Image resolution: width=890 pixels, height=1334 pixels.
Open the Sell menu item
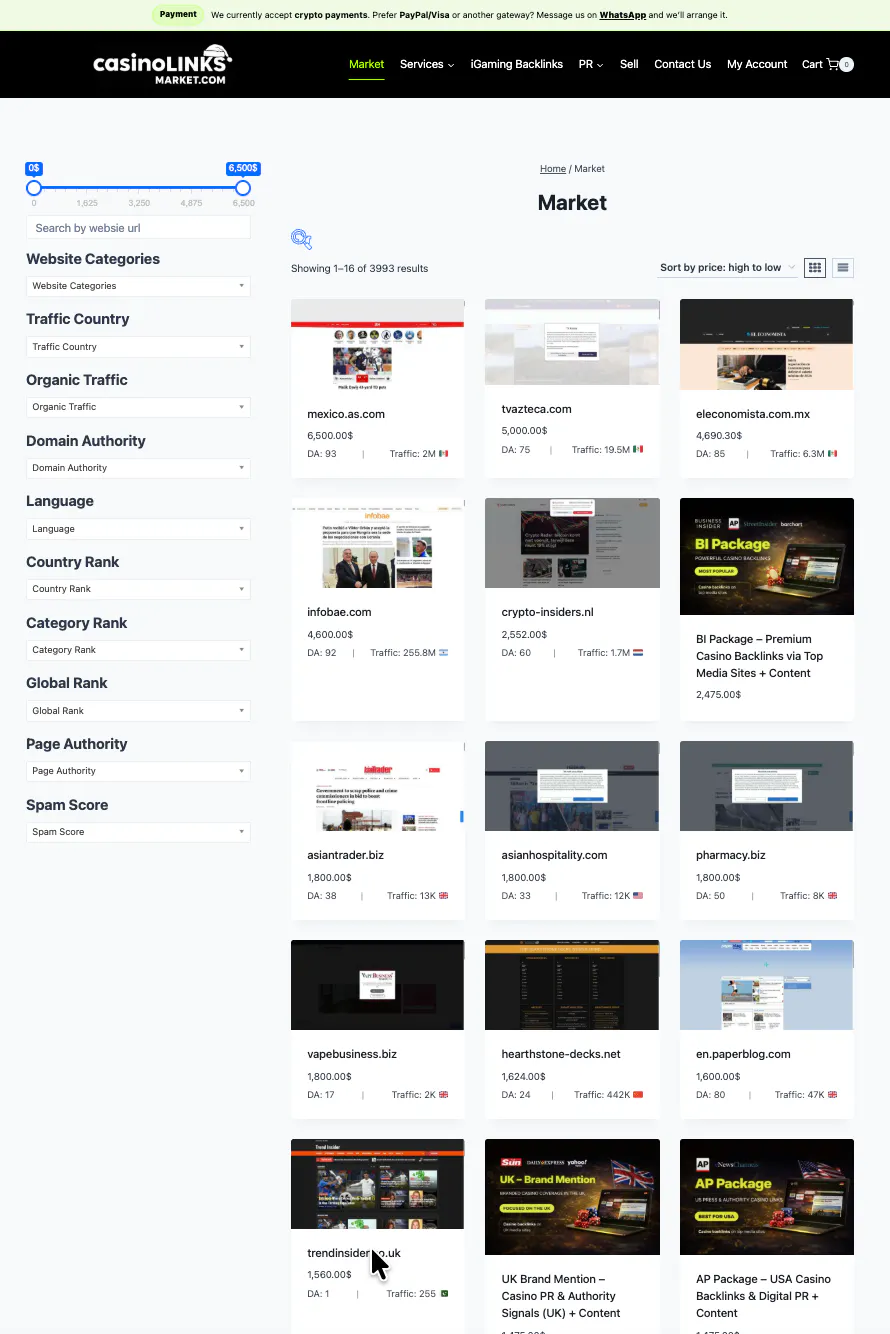[x=629, y=64]
